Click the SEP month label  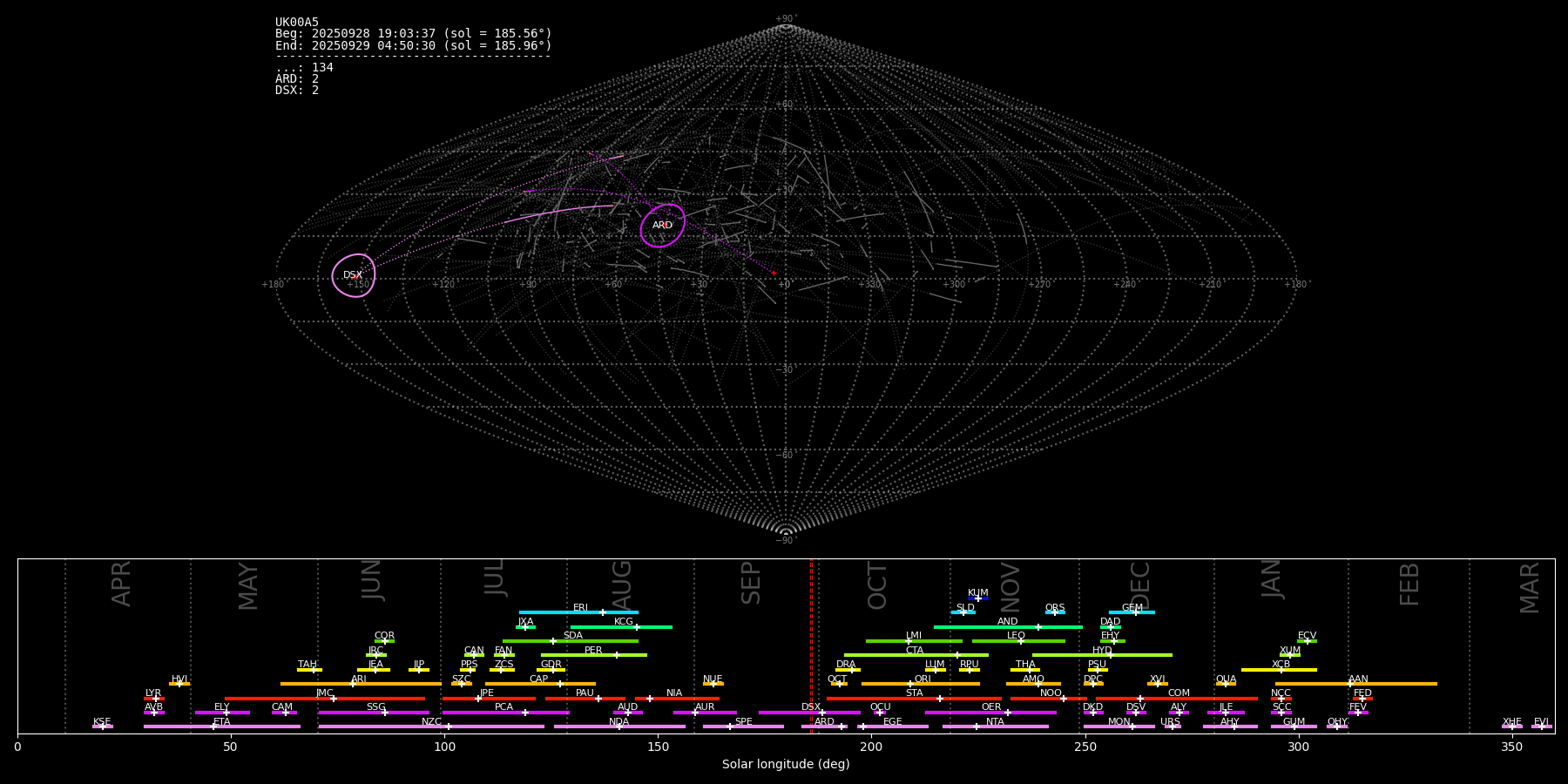tap(751, 583)
